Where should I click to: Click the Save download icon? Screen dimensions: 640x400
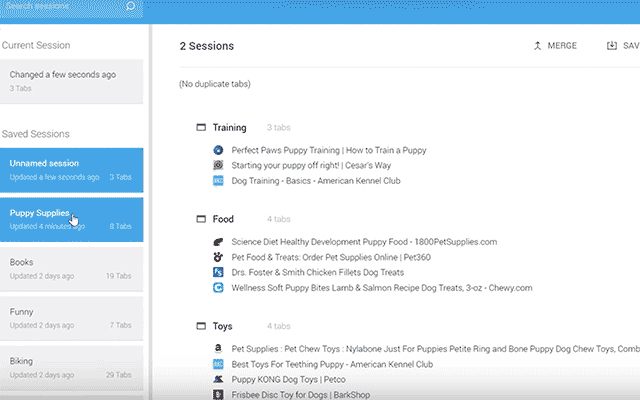(611, 46)
